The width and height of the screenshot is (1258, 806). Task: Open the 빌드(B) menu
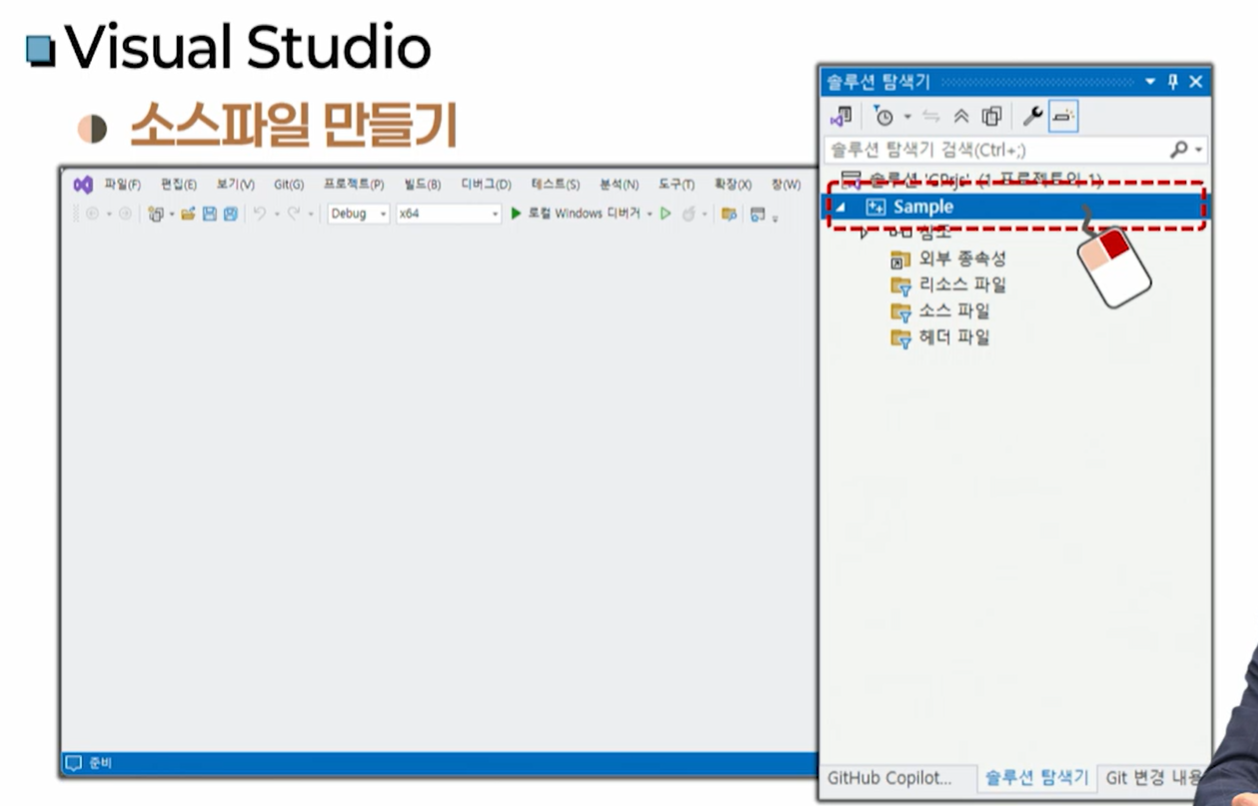pyautogui.click(x=423, y=185)
